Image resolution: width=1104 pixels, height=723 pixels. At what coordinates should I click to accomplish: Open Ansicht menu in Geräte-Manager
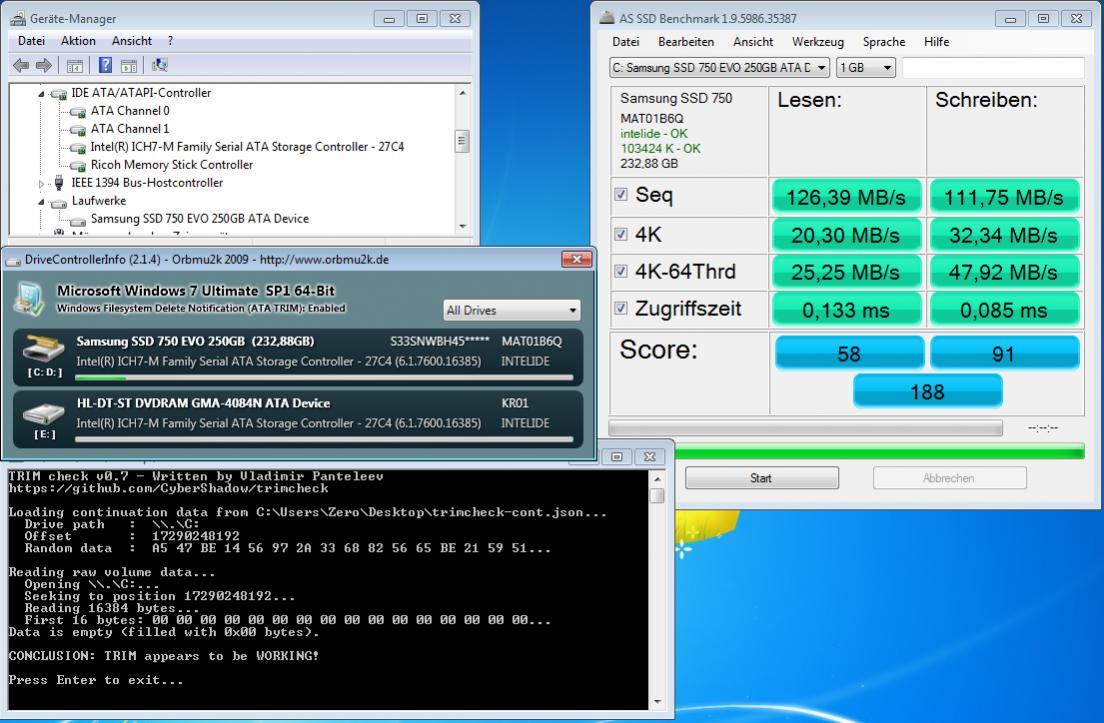[x=132, y=42]
